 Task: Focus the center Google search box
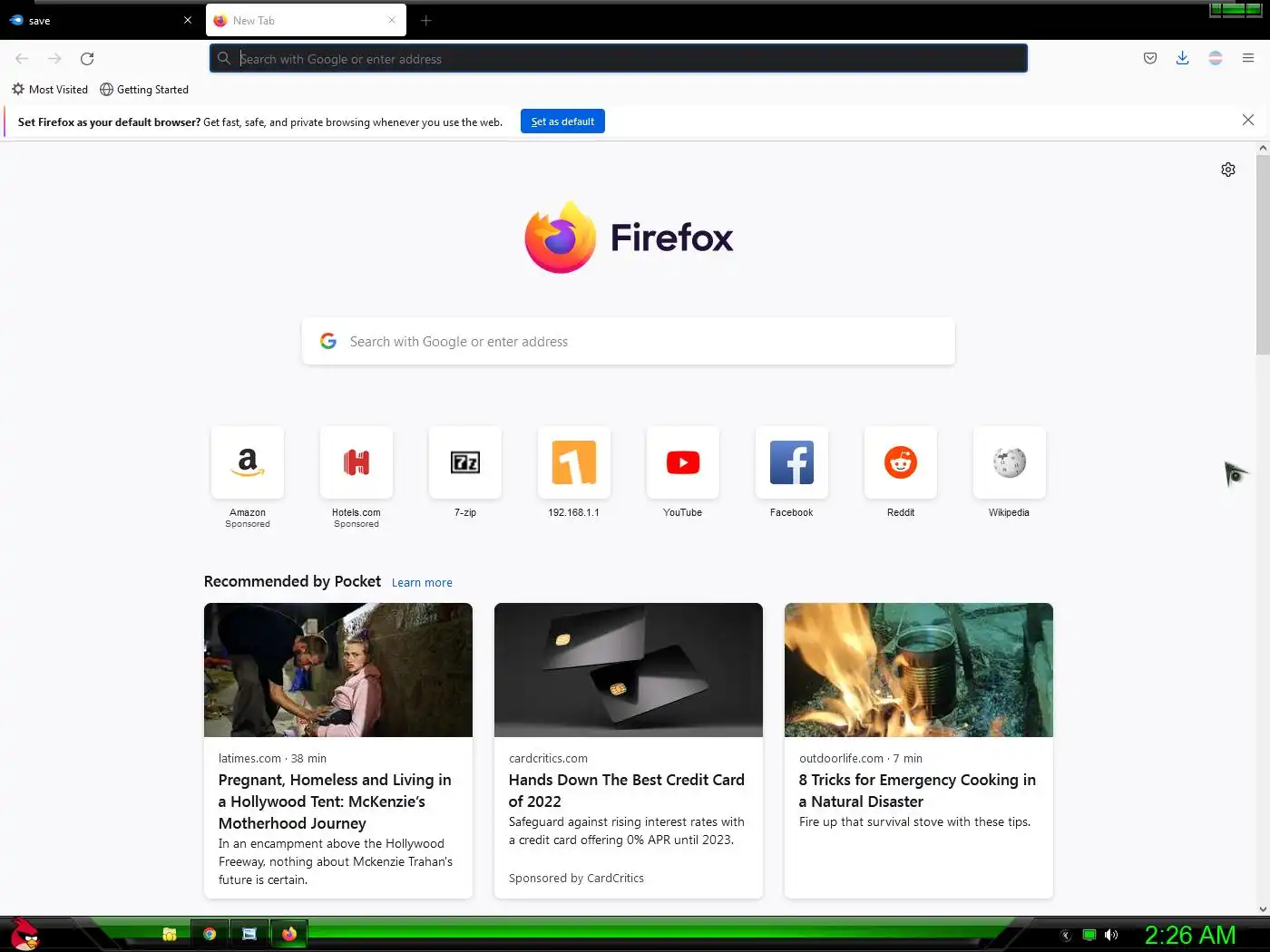(x=629, y=342)
